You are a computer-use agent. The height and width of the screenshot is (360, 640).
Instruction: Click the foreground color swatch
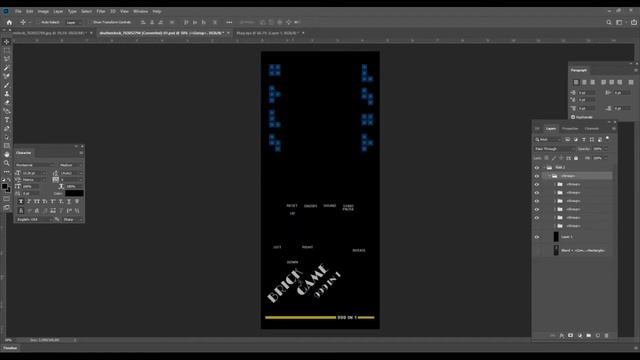point(4,187)
